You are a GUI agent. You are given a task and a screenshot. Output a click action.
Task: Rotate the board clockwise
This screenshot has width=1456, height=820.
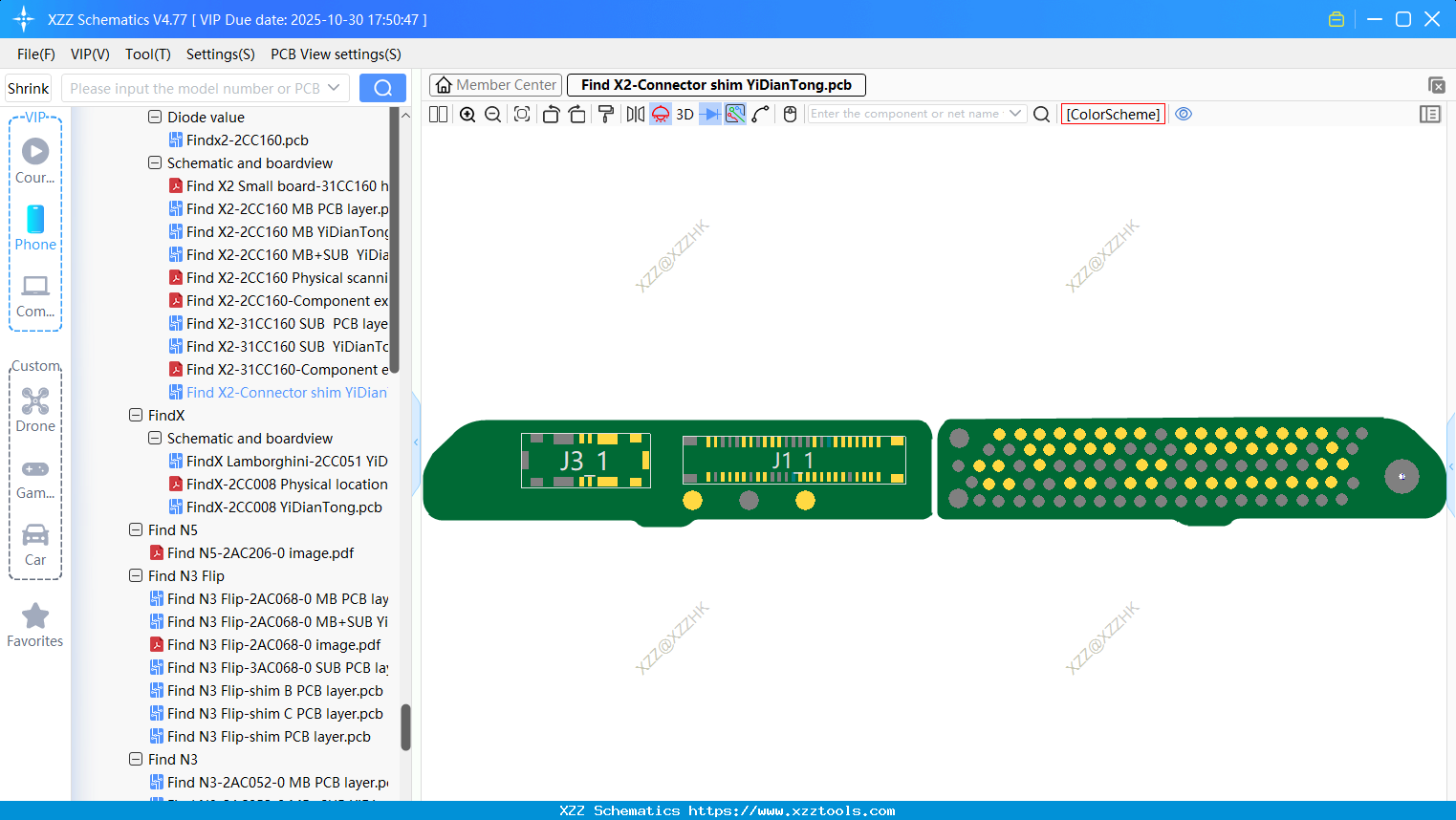[x=576, y=114]
